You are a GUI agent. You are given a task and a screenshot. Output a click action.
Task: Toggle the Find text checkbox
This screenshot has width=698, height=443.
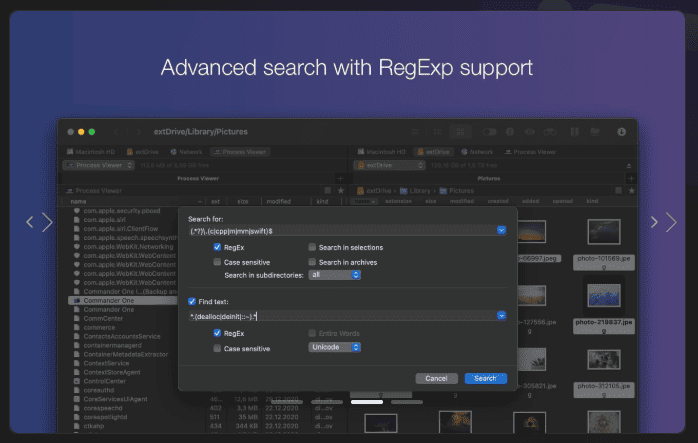pos(192,301)
